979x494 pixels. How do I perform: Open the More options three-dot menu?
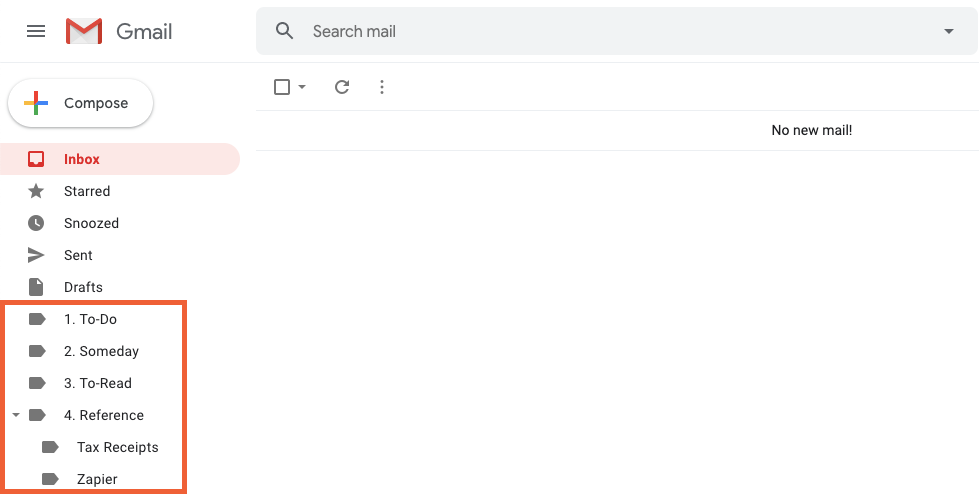click(381, 87)
